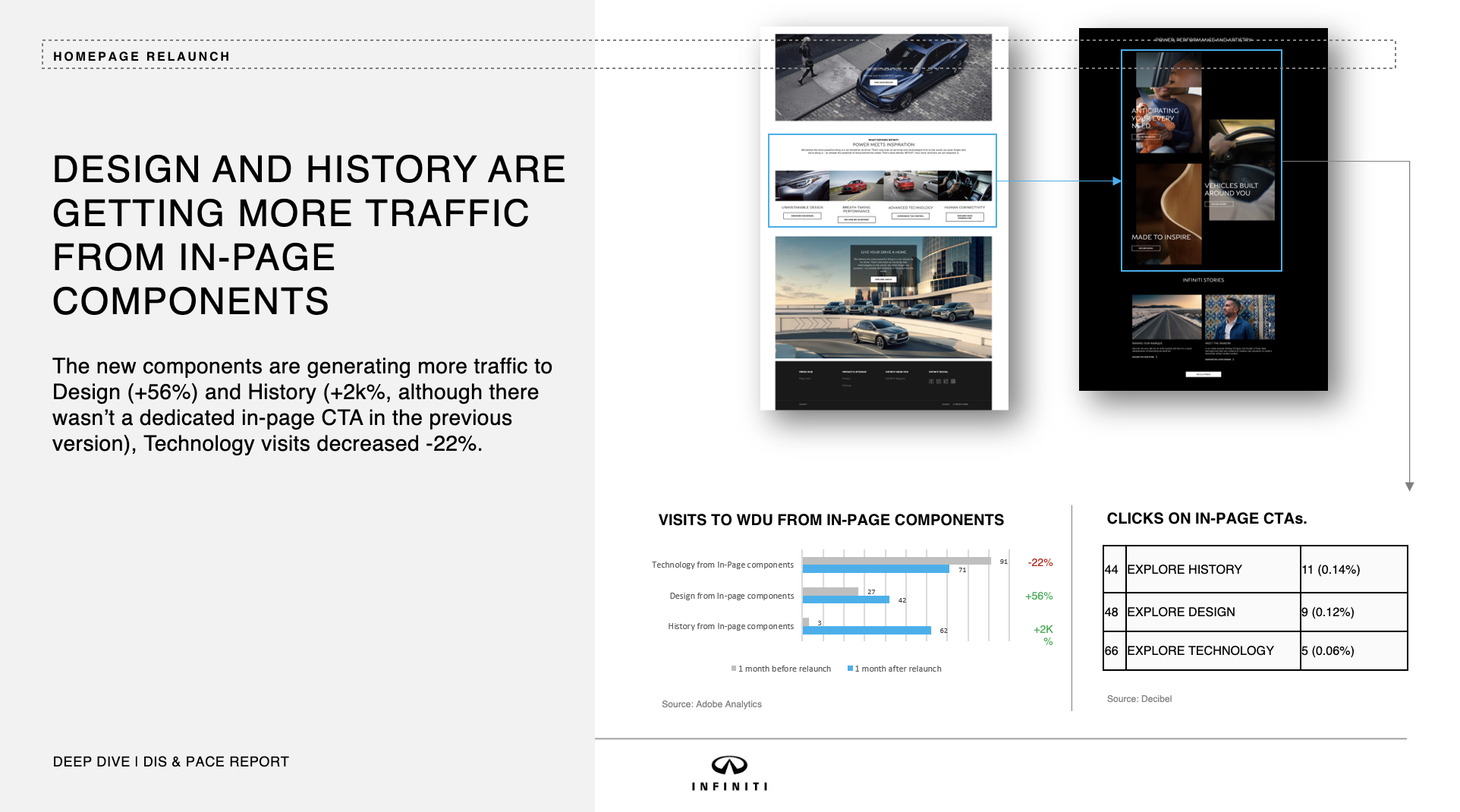Click the gray Technology bar labeled 91
1460x812 pixels.
896,561
